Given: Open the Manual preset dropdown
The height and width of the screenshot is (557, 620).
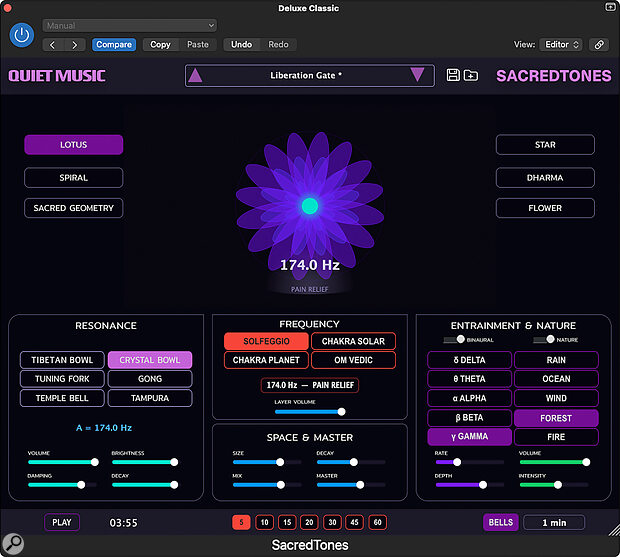Looking at the screenshot, I should 130,26.
